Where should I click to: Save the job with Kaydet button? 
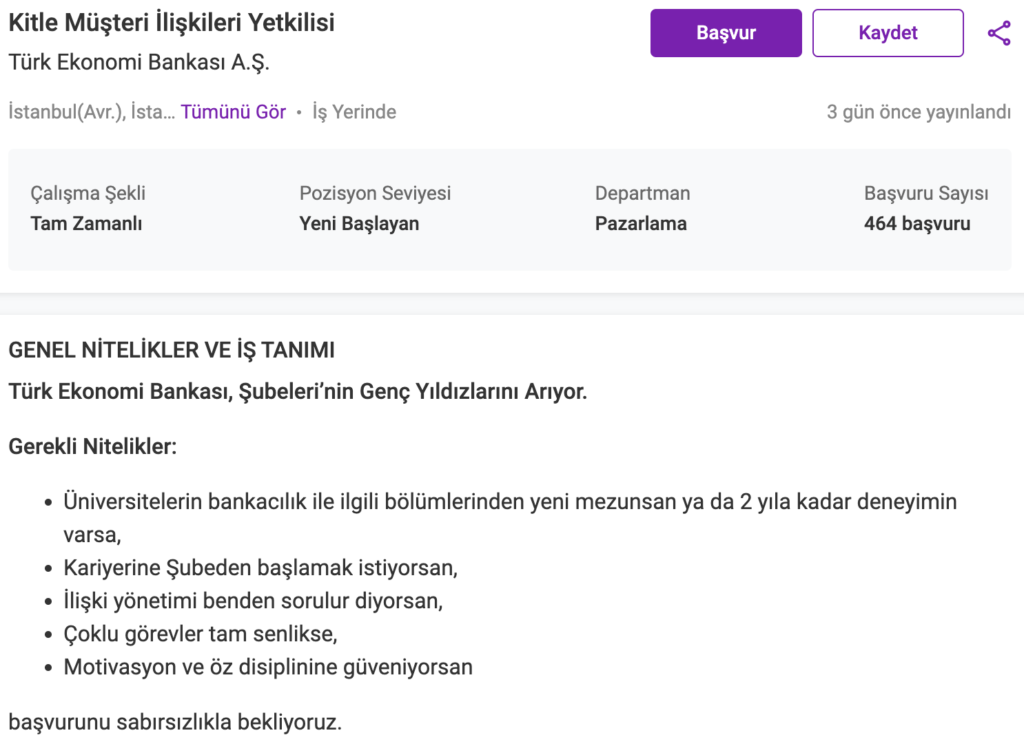click(x=887, y=33)
